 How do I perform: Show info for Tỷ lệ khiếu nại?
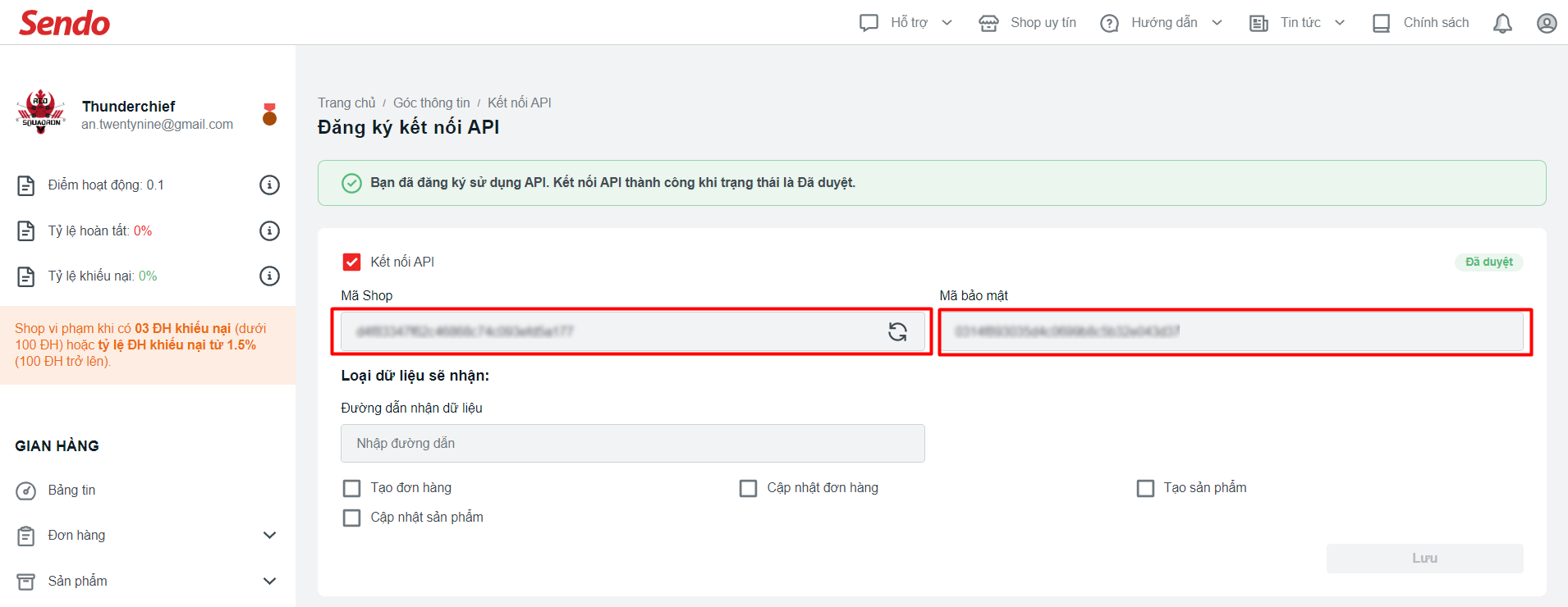(x=269, y=276)
